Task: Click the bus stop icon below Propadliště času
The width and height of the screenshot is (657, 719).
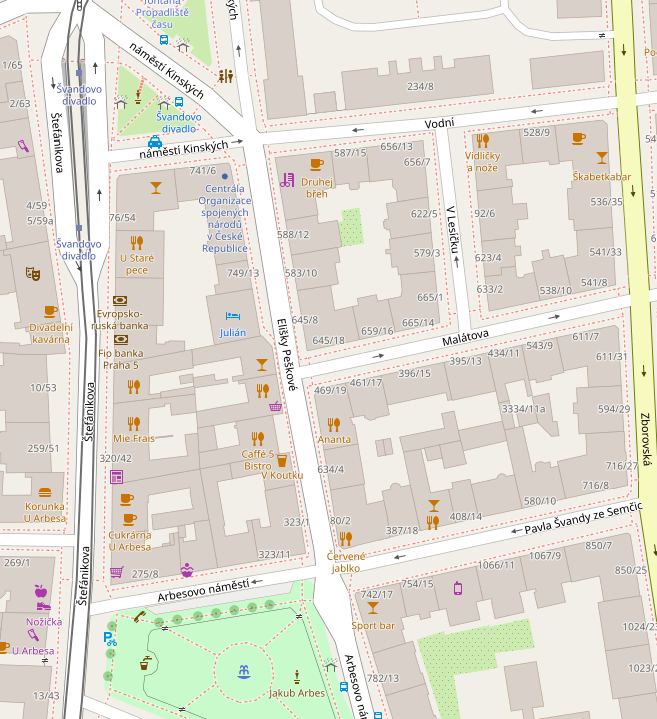Action: 164,40
